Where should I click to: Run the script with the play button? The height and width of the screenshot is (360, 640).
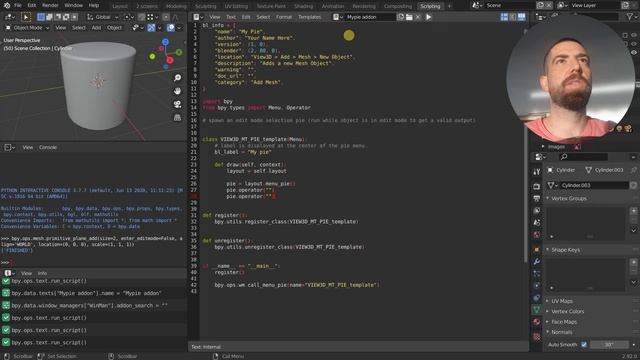[429, 17]
